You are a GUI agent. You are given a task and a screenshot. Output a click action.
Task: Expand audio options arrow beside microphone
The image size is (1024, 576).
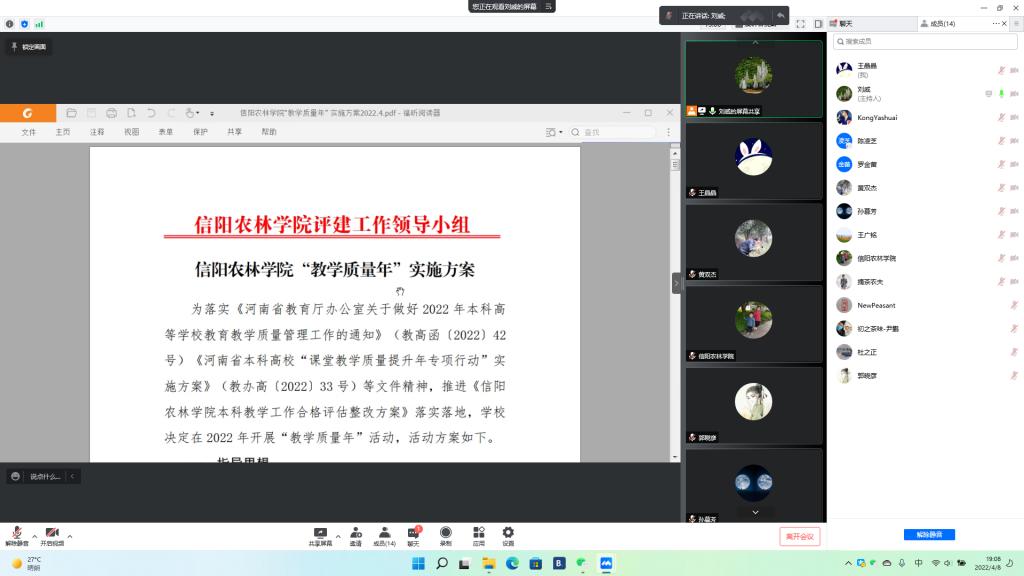pos(34,536)
